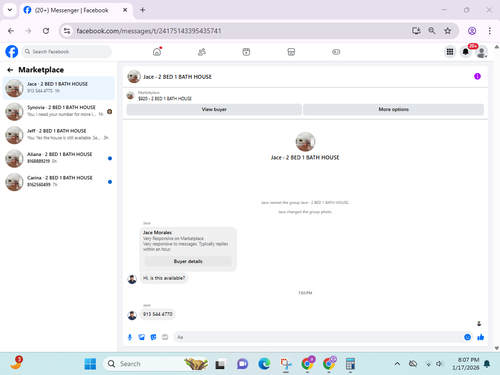Click the Chrome address bar URL
This screenshot has height=375, width=500.
coord(149,31)
